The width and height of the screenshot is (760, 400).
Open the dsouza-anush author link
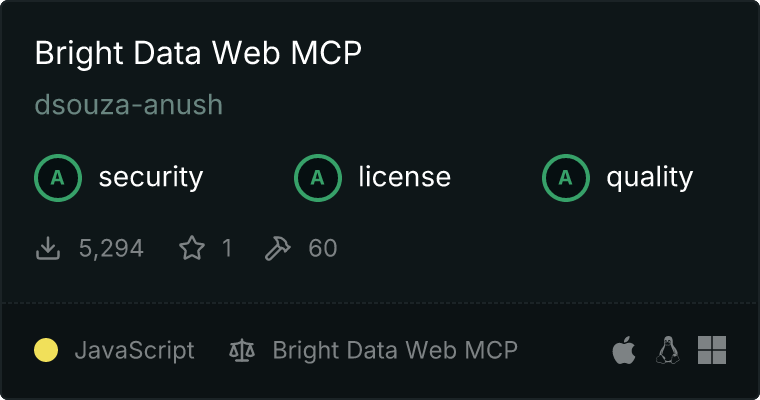128,105
